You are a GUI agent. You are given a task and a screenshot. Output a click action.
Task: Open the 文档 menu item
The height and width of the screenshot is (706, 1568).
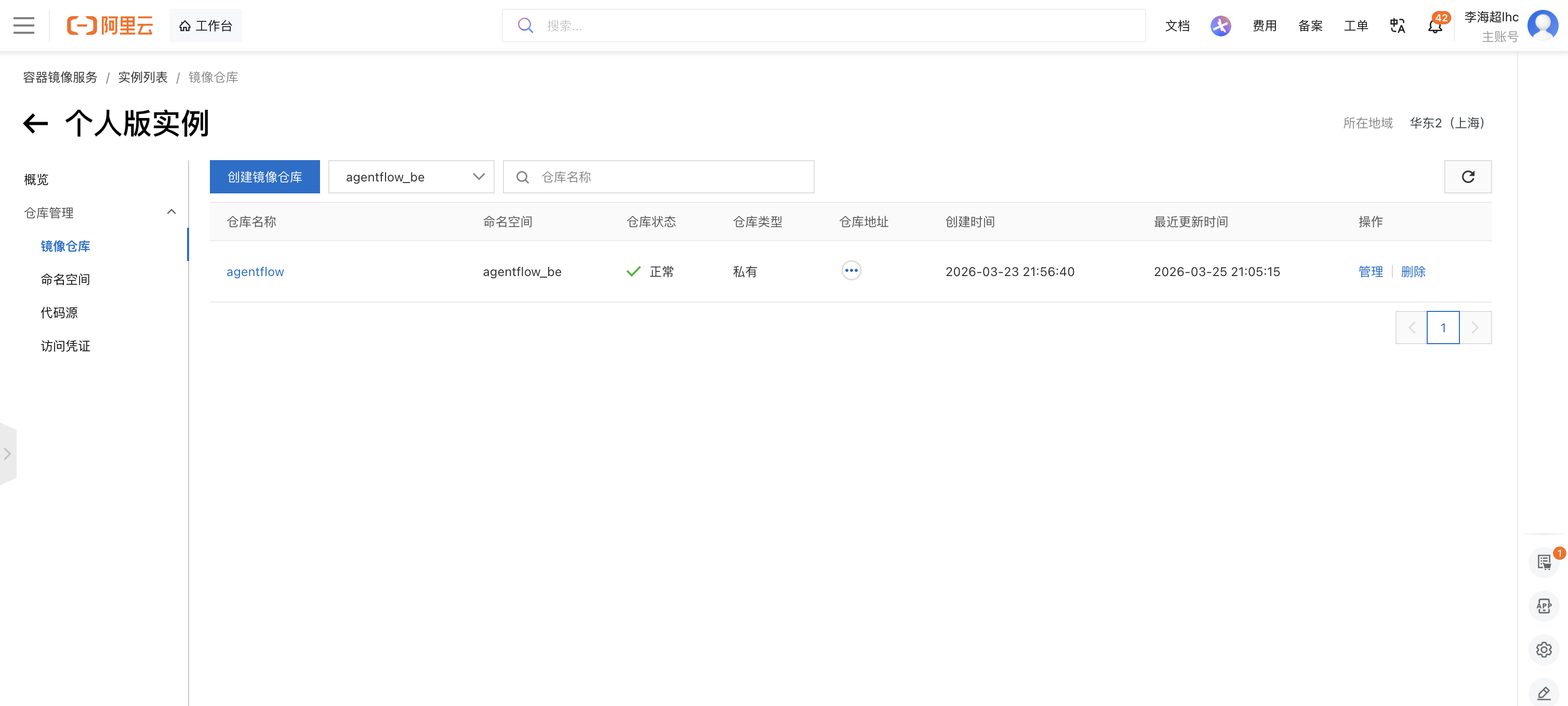click(x=1177, y=25)
